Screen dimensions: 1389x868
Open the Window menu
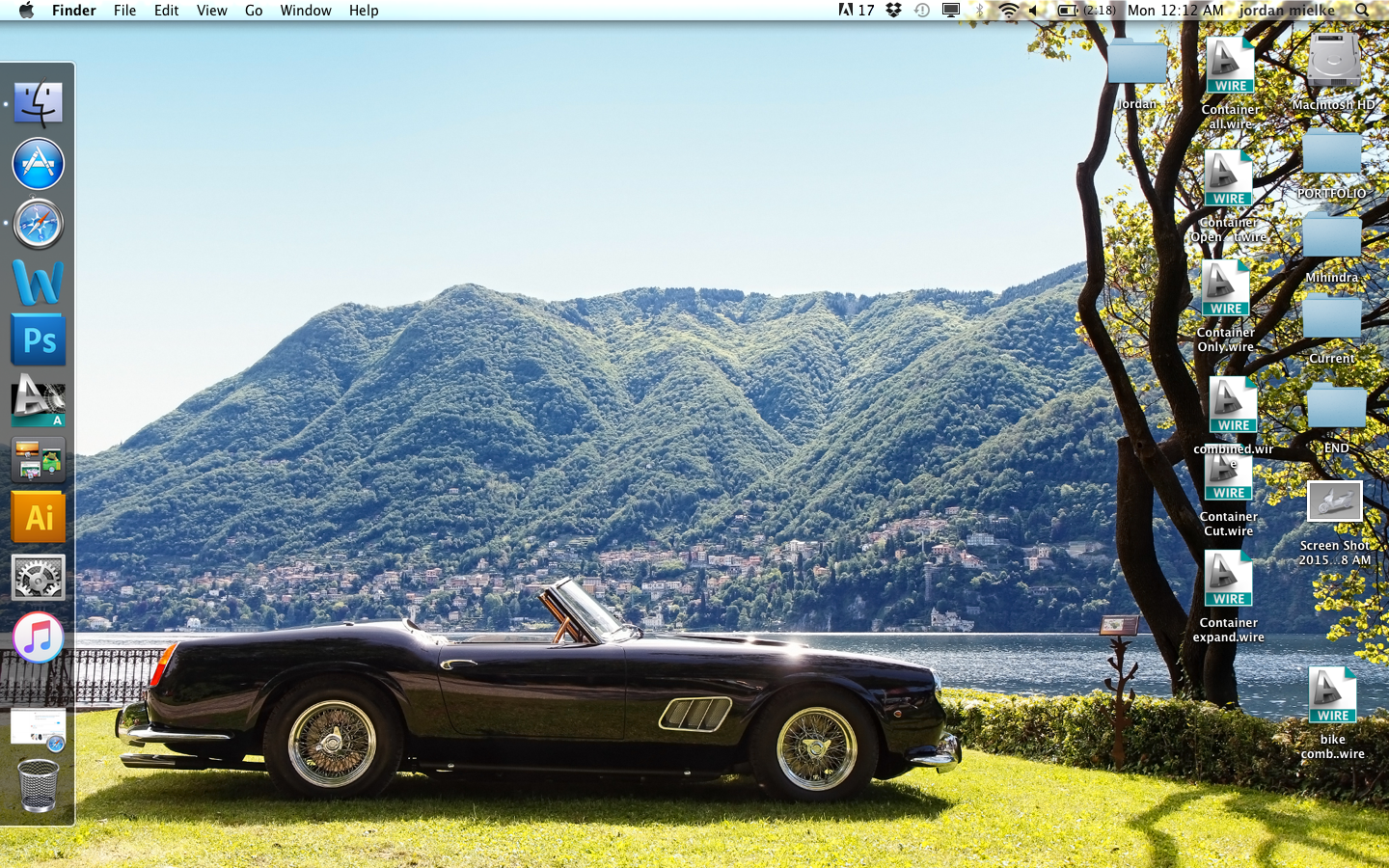pyautogui.click(x=306, y=11)
